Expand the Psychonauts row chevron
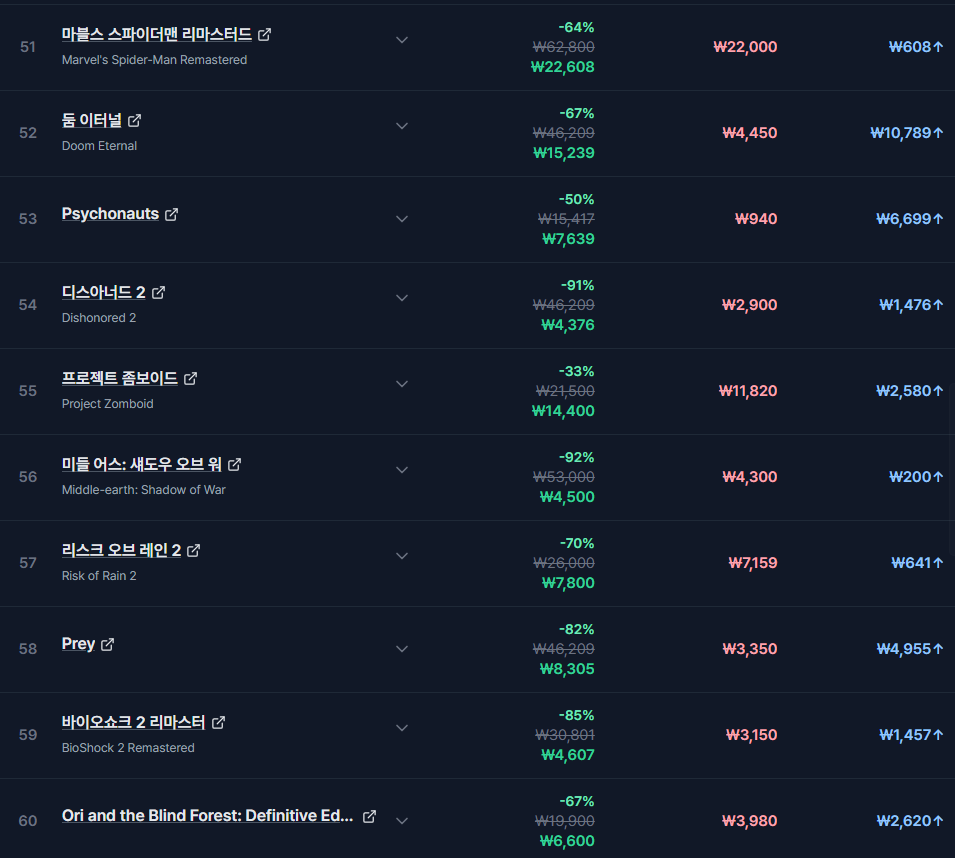The image size is (955, 858). pos(402,219)
